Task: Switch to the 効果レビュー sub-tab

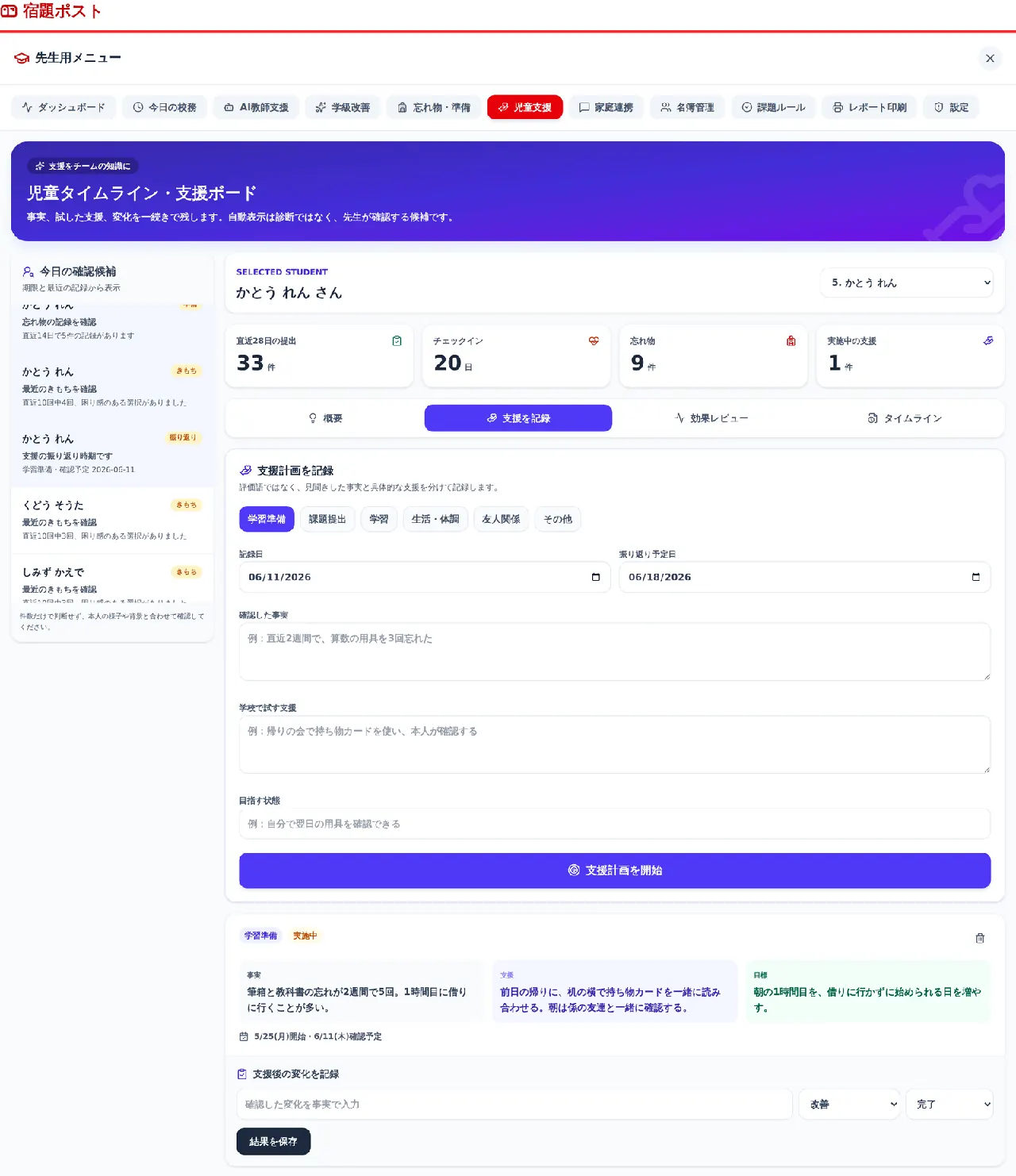Action: 711,418
